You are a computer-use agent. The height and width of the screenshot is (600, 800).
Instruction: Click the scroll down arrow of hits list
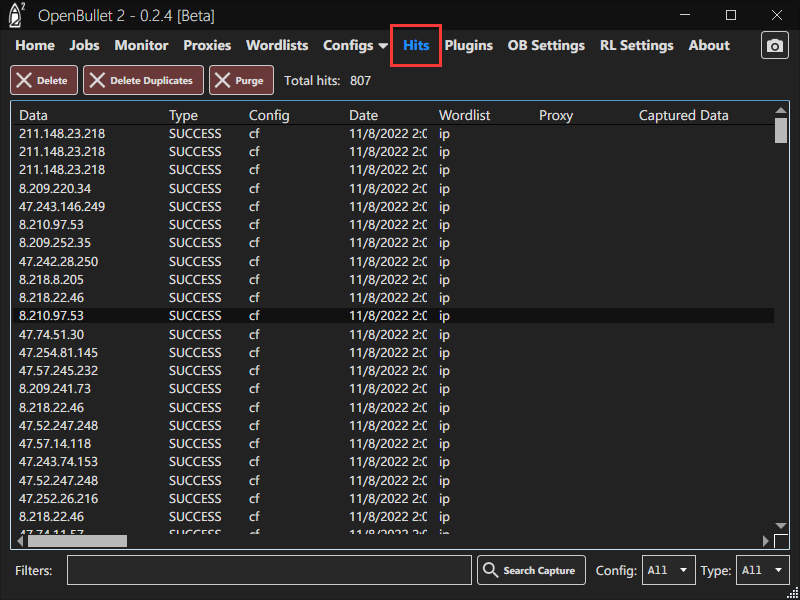(x=781, y=526)
